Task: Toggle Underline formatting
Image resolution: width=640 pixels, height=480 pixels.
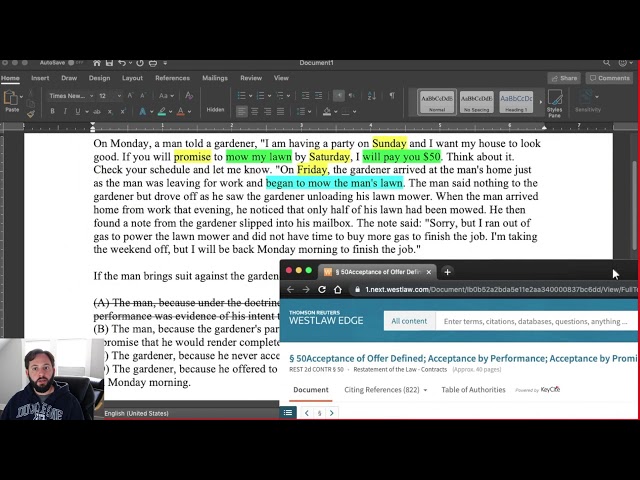Action: click(x=78, y=111)
